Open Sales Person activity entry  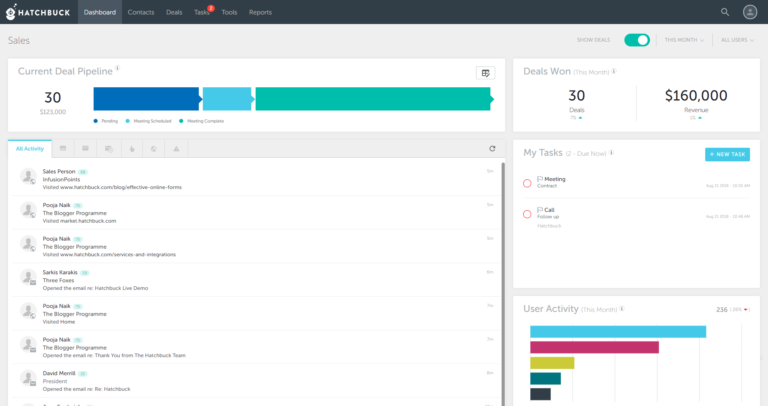coord(59,171)
